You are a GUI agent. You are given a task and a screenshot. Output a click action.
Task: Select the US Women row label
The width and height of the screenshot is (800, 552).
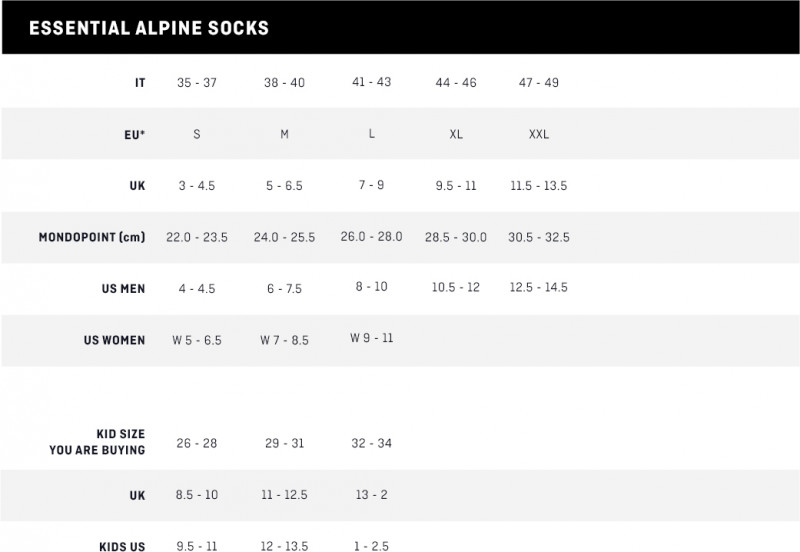tap(114, 340)
